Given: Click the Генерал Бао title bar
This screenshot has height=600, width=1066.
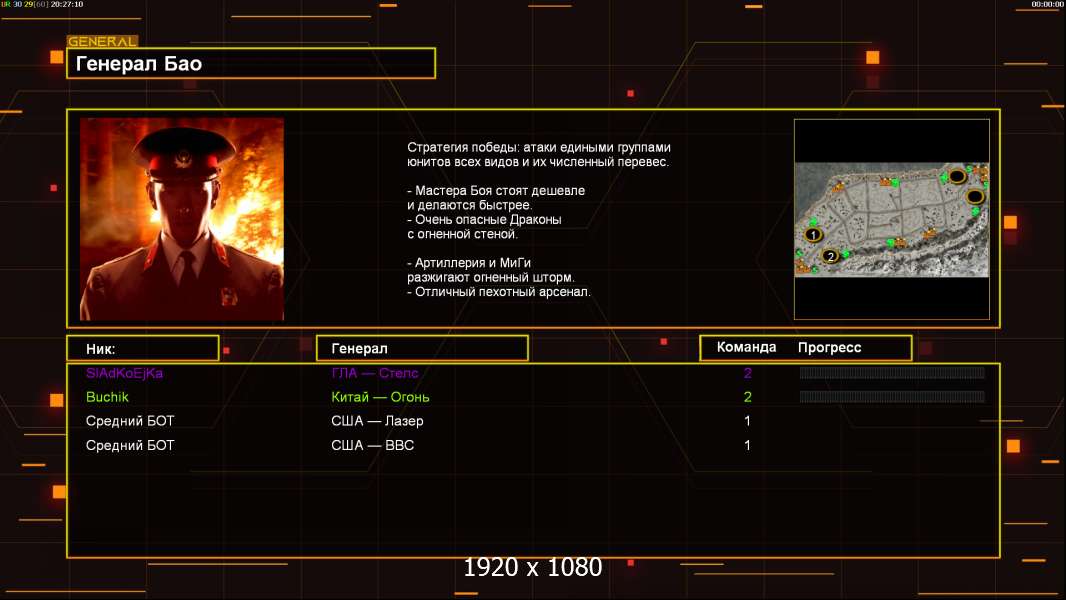Looking at the screenshot, I should 251,64.
